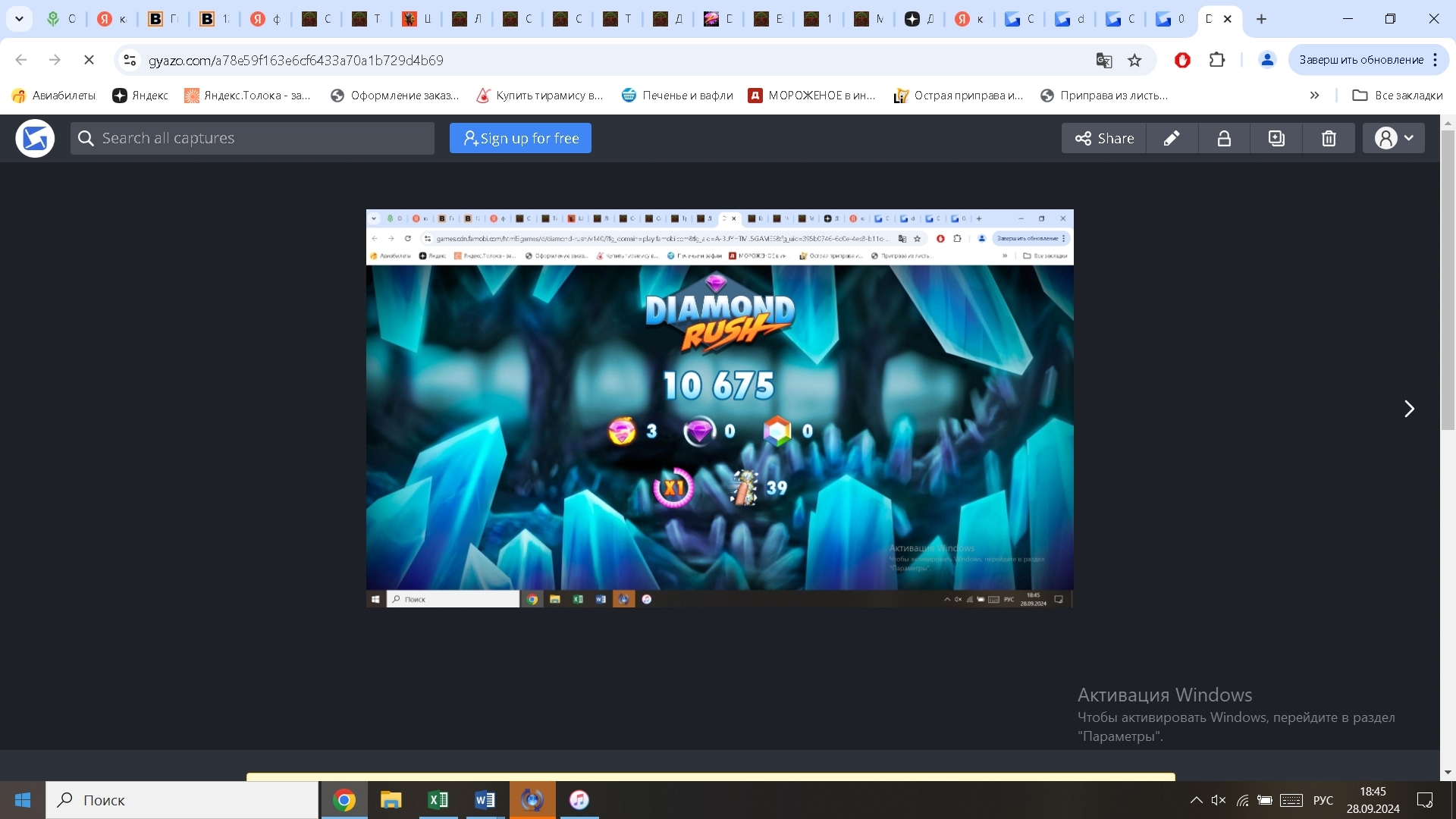View site information icon
The image size is (1456, 819).
[130, 60]
